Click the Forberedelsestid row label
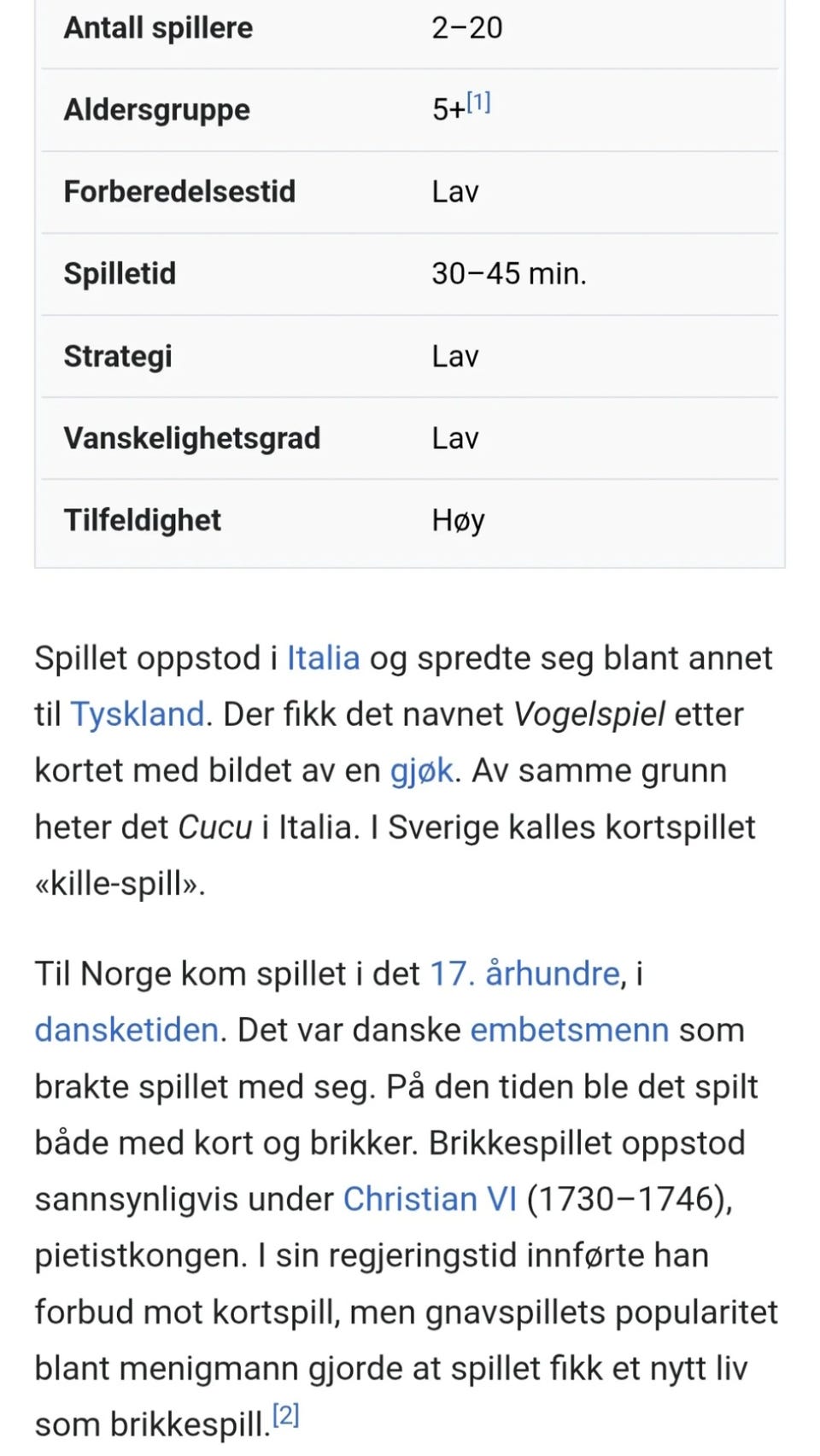 coord(179,191)
